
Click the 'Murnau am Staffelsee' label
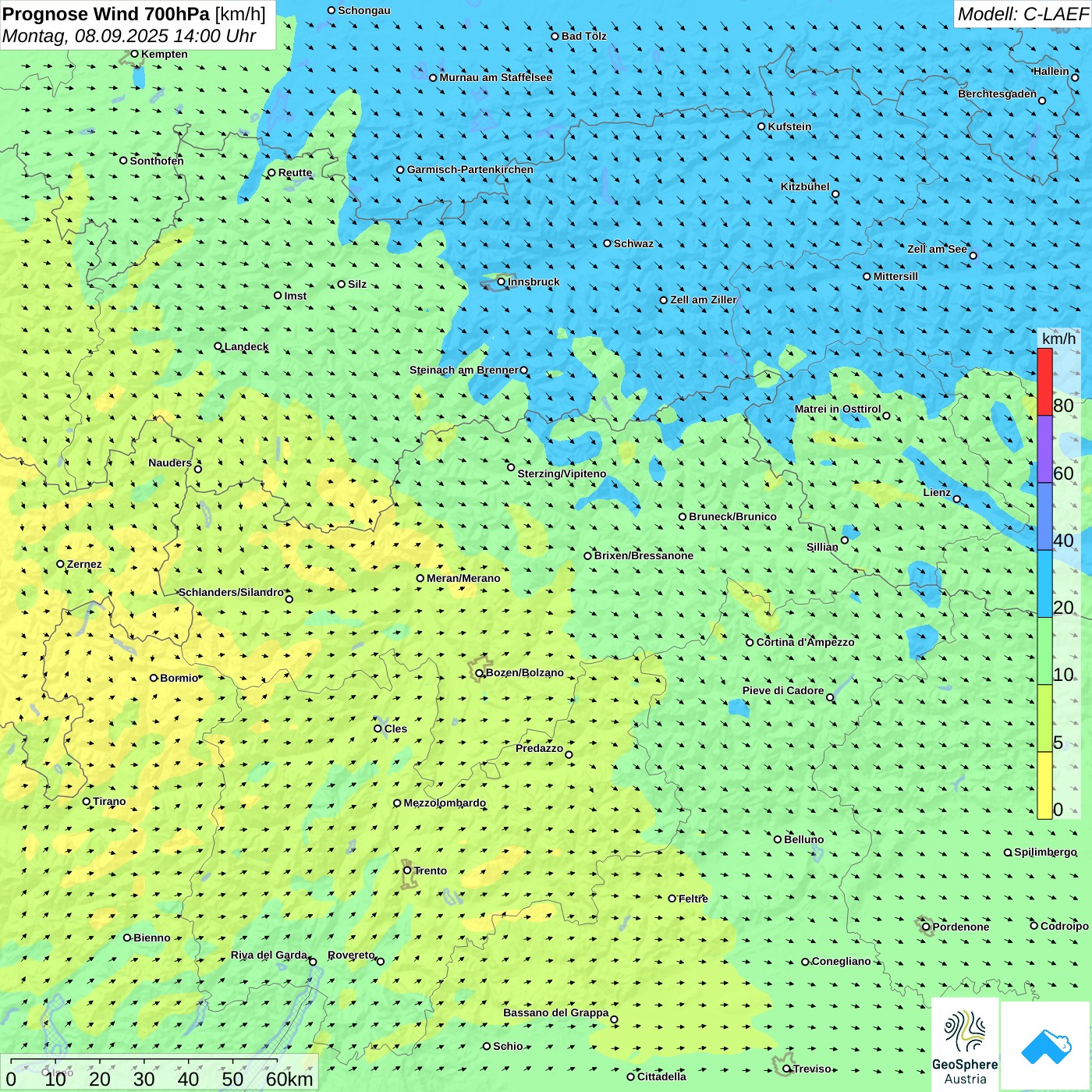tap(495, 77)
